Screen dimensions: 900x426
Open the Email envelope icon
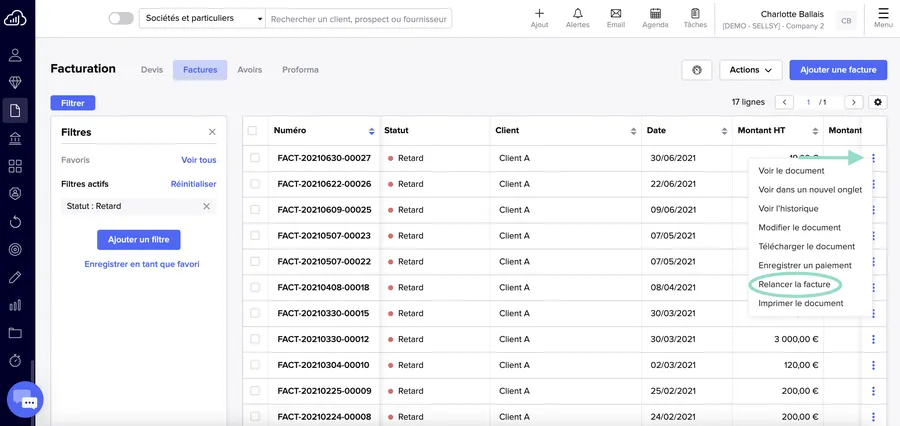pyautogui.click(x=616, y=14)
